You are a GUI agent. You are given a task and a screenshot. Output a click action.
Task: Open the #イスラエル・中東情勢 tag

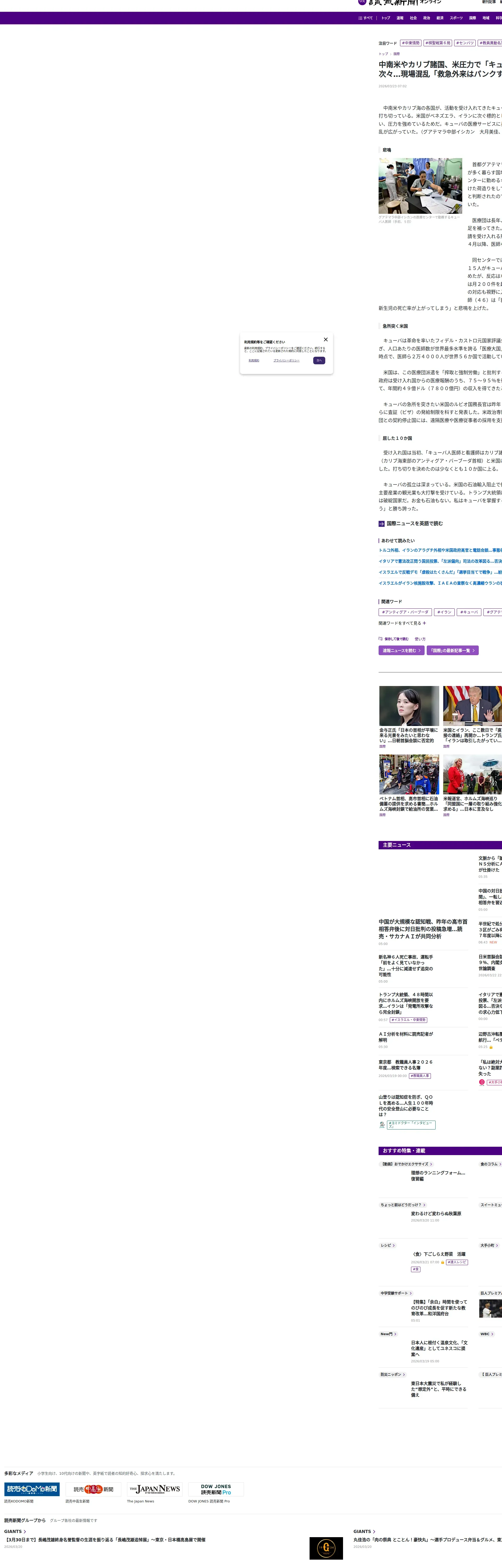click(409, 1020)
